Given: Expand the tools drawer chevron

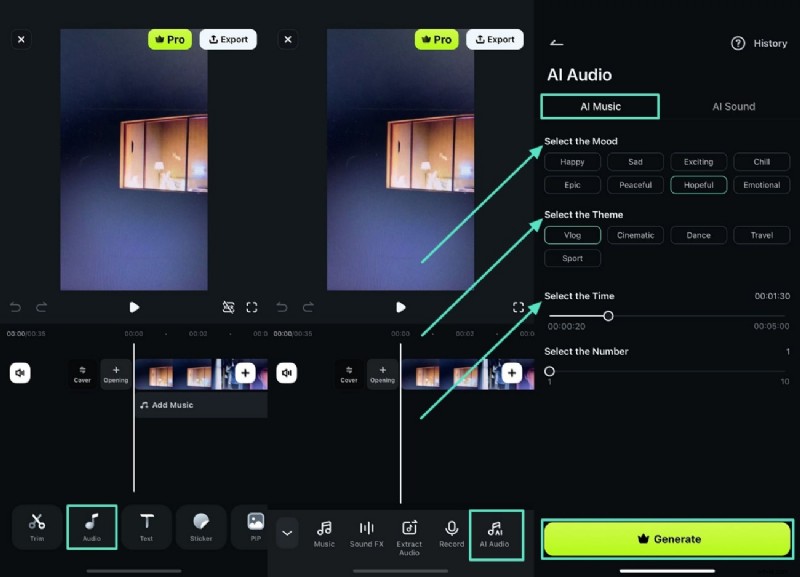Looking at the screenshot, I should coord(287,533).
